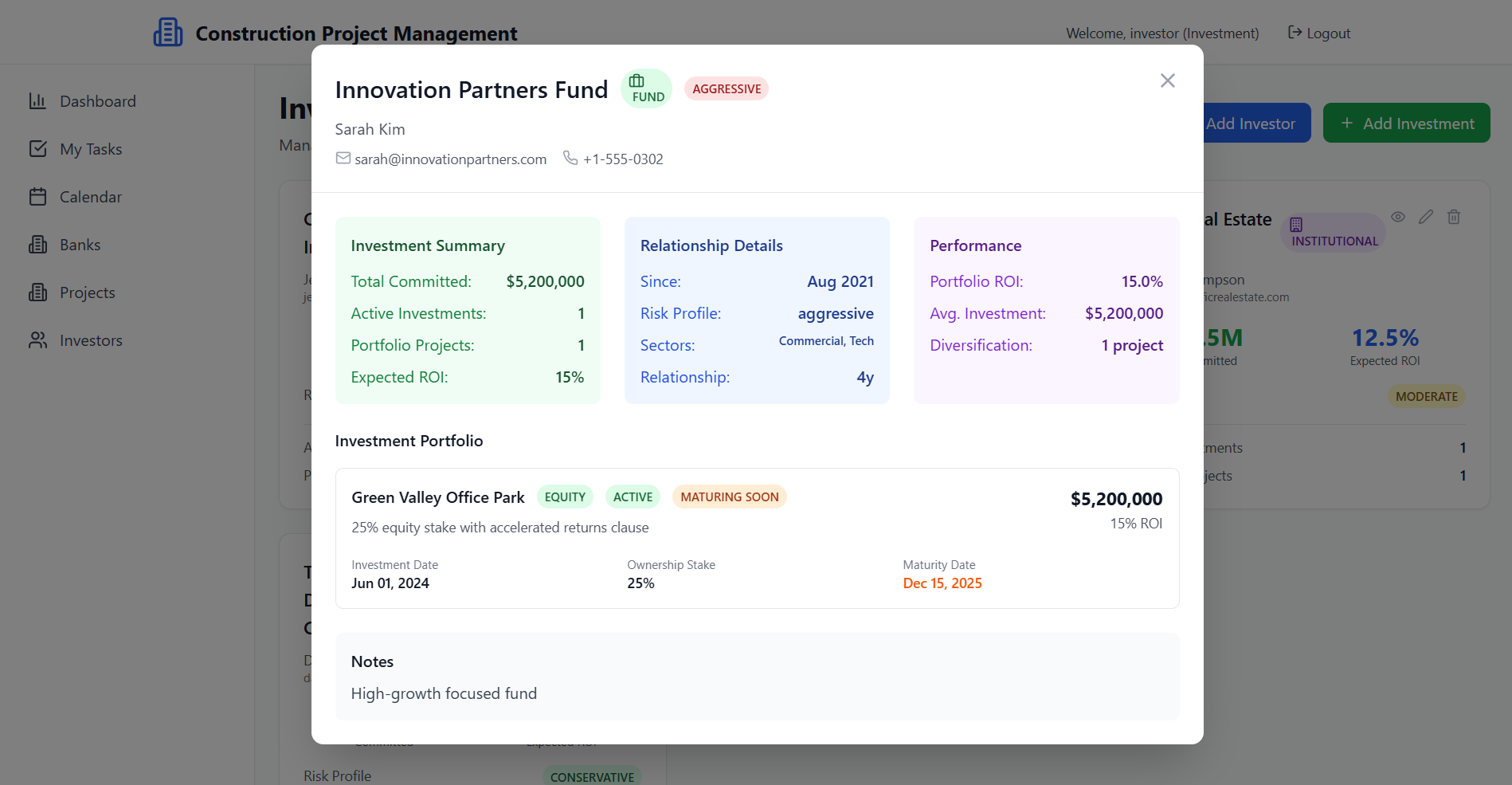
Task: Close the Innovation Partners Fund dialog
Action: click(1167, 80)
